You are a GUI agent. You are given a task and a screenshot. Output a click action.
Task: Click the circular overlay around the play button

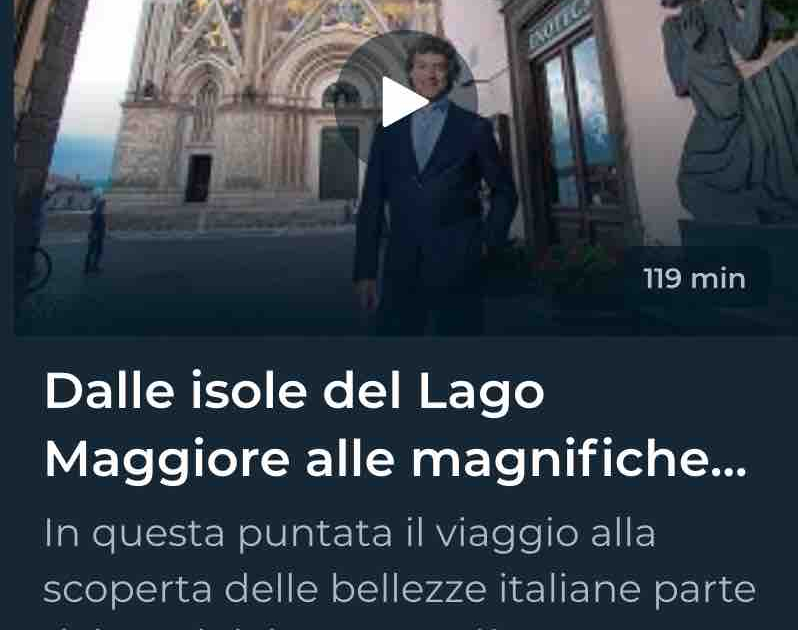(406, 101)
